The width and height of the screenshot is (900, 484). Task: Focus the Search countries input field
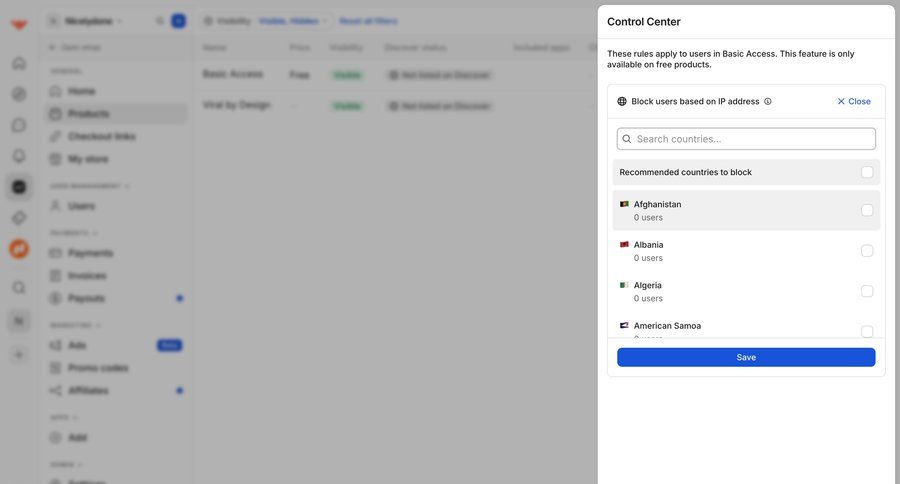[x=753, y=139]
